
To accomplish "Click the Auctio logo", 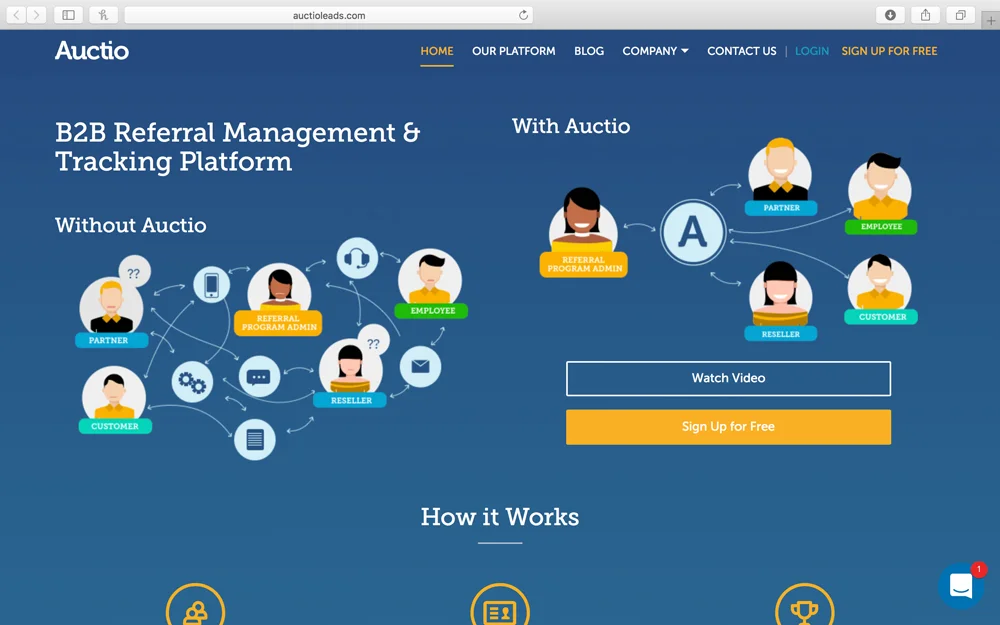I will (92, 50).
